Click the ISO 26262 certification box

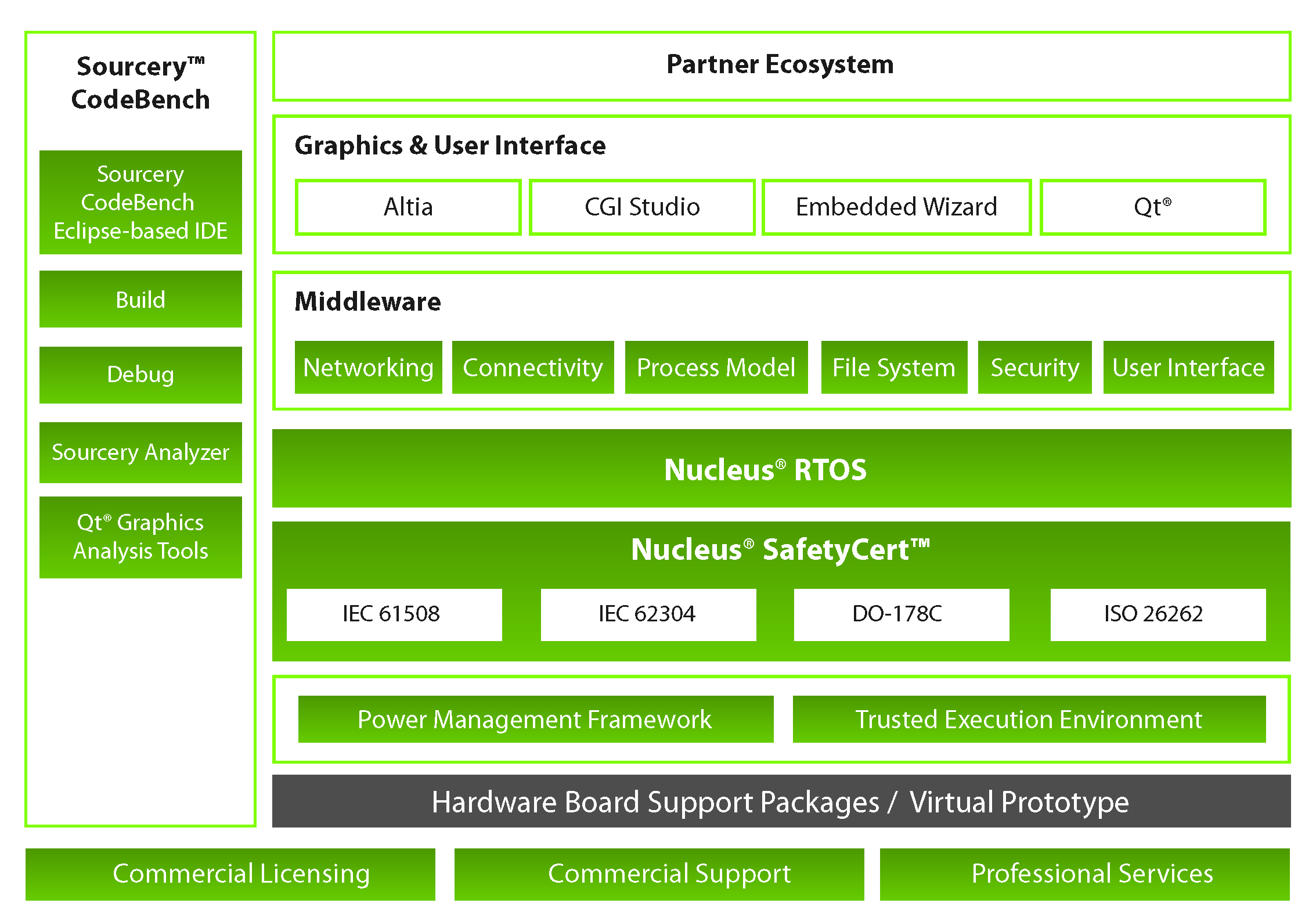pos(1158,614)
